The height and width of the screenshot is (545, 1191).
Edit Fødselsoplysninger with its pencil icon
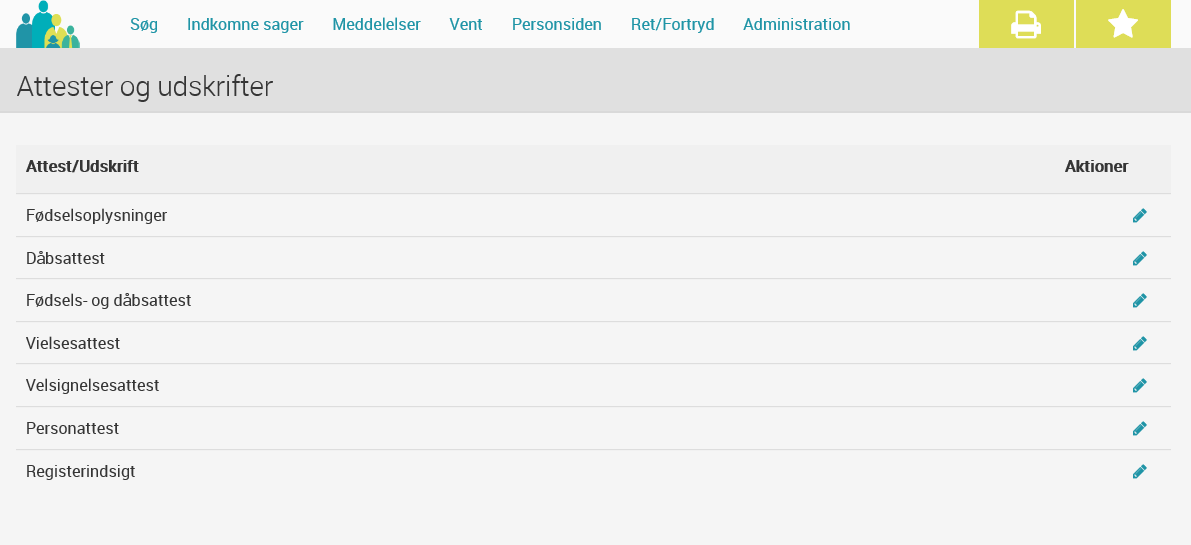point(1139,216)
